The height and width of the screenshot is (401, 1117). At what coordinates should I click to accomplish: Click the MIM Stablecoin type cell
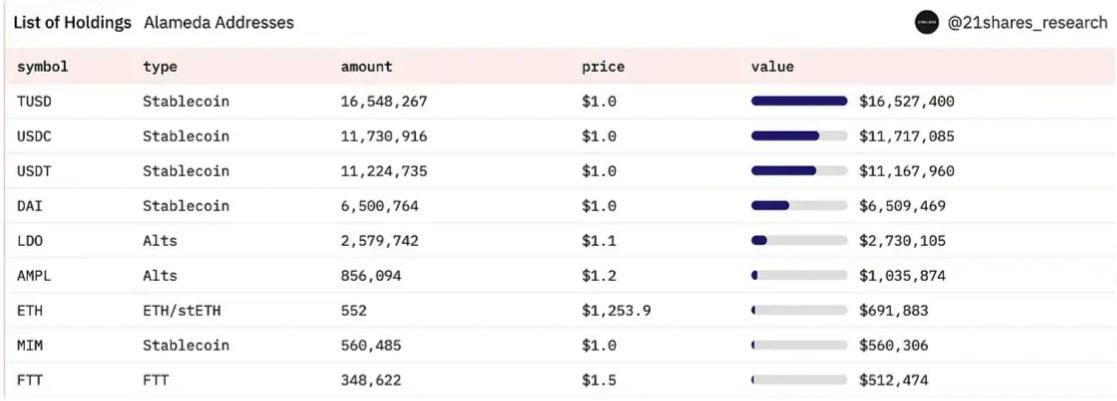coord(185,346)
